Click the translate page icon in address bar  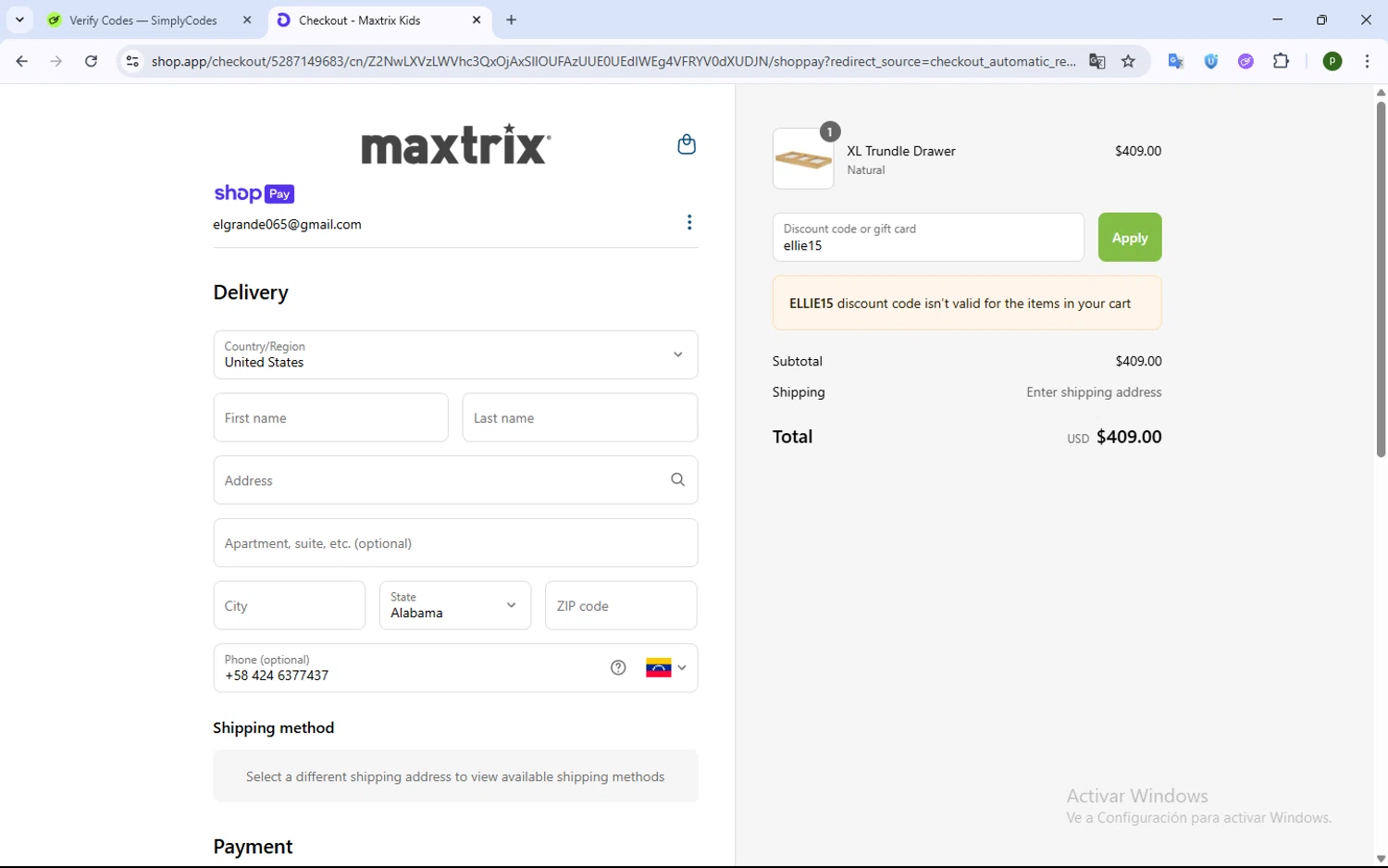click(x=1097, y=61)
